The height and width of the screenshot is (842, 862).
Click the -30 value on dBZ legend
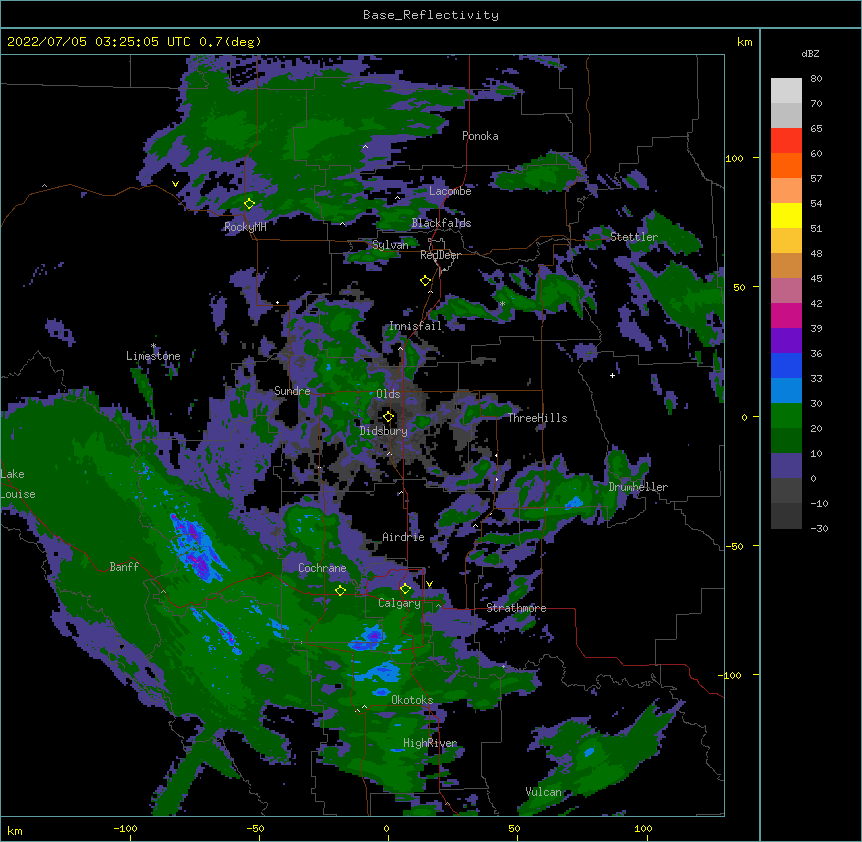(x=819, y=529)
